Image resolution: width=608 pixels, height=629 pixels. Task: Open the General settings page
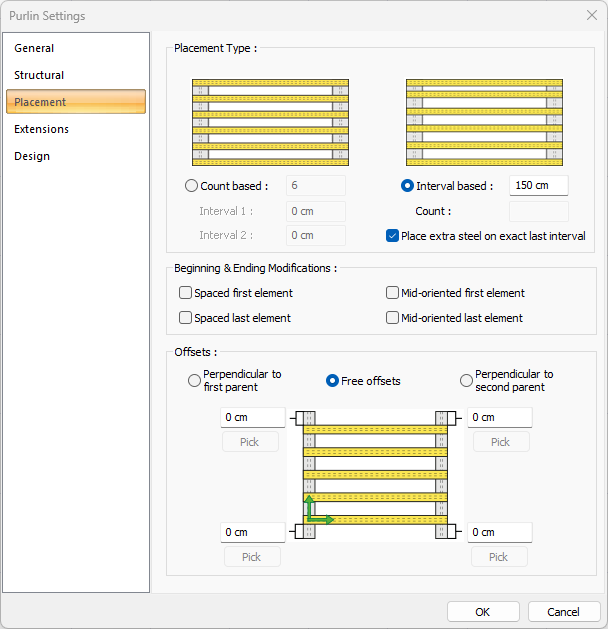pyautogui.click(x=34, y=48)
